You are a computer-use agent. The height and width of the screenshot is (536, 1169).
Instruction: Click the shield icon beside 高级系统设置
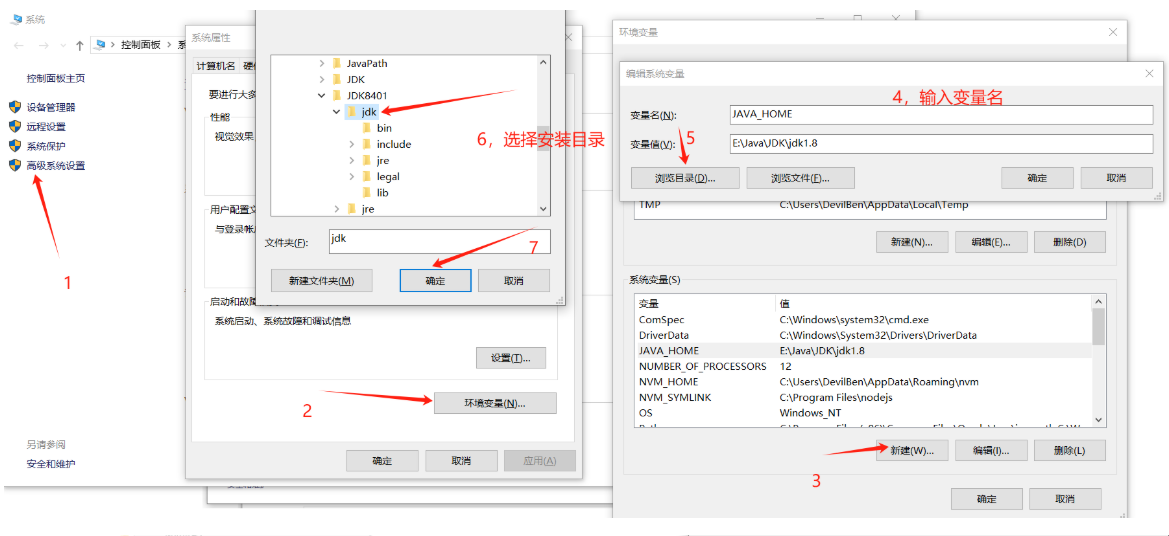tap(15, 165)
